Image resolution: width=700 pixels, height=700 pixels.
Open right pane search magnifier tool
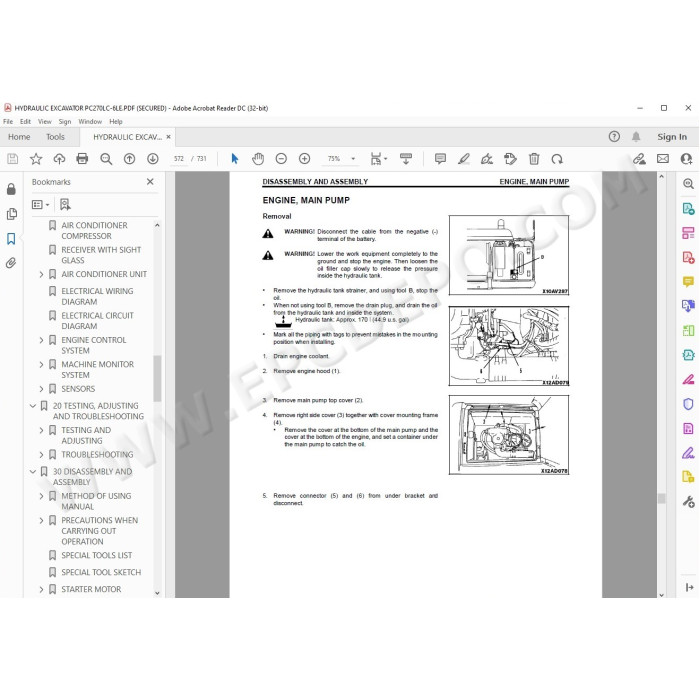click(x=688, y=184)
